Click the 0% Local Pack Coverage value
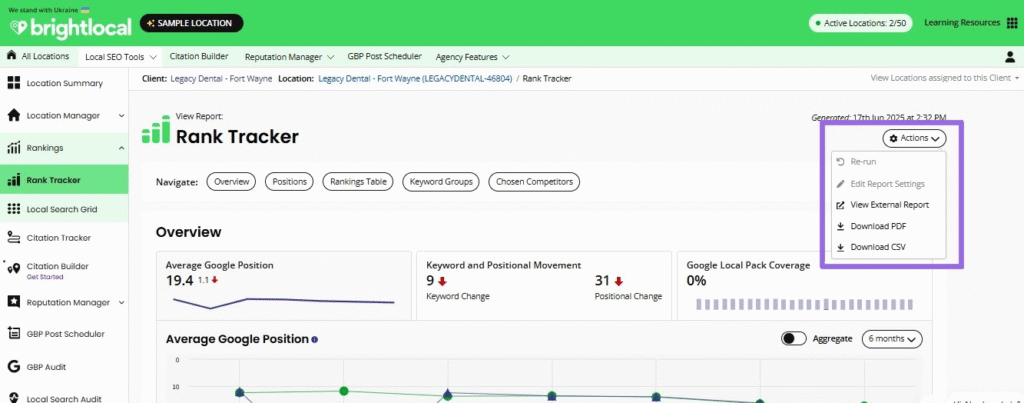The image size is (1024, 403). 696,281
